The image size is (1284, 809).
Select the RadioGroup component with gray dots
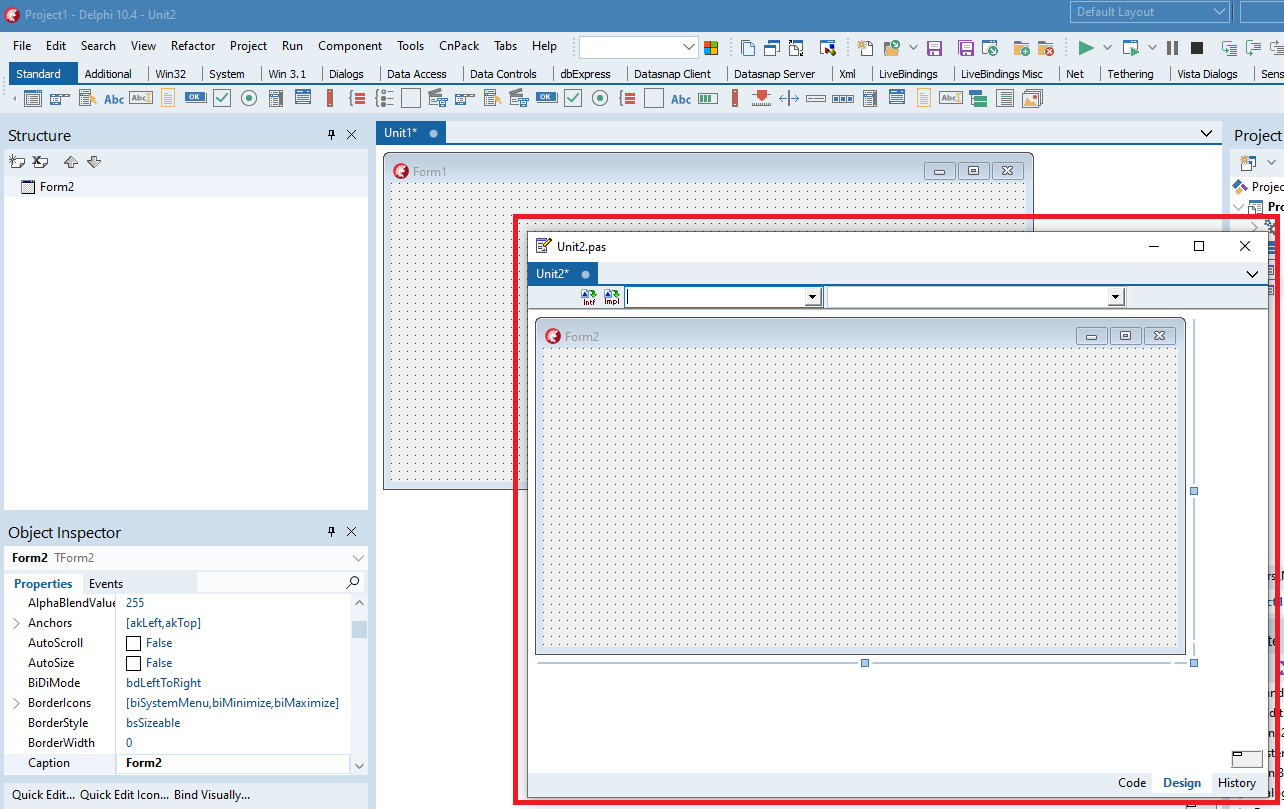point(385,98)
